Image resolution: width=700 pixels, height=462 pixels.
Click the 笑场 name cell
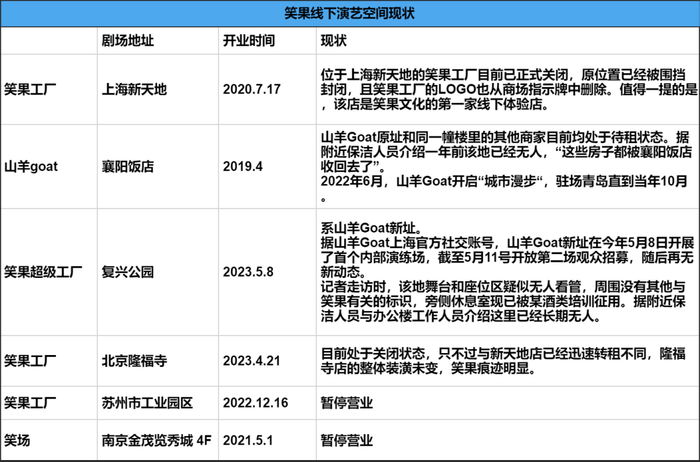(17, 441)
